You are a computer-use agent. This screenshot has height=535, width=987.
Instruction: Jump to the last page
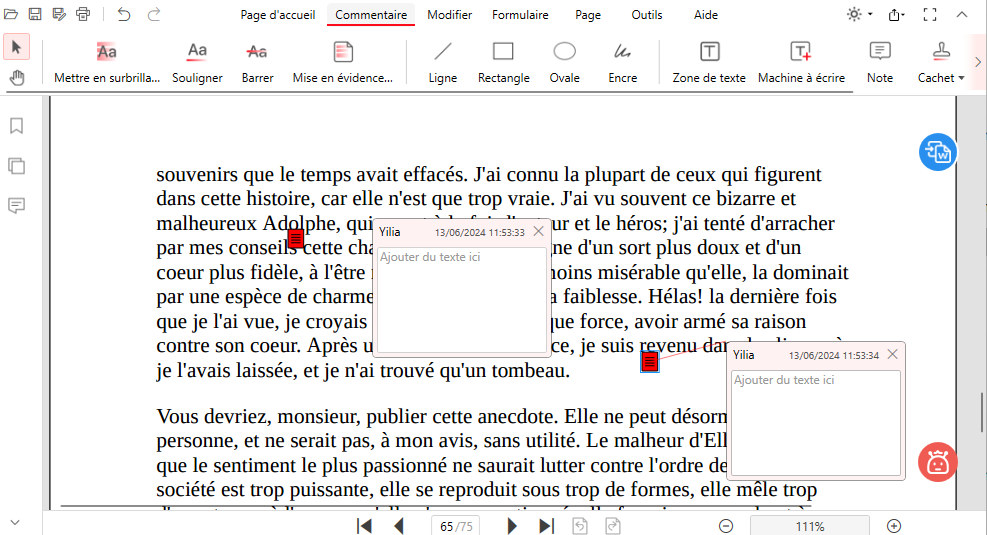546,526
